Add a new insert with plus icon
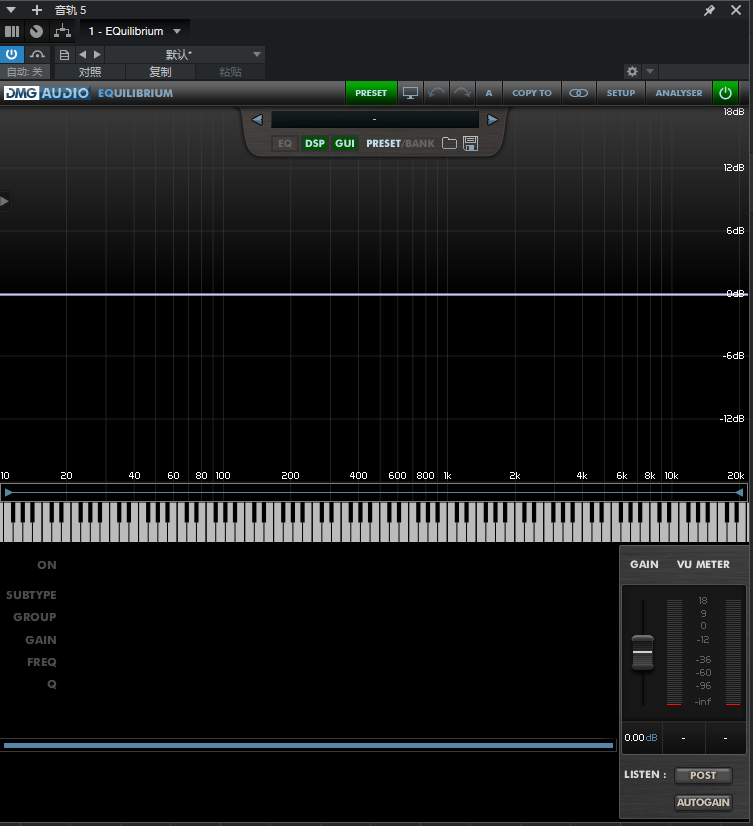Viewport: 753px width, 826px height. (37, 10)
